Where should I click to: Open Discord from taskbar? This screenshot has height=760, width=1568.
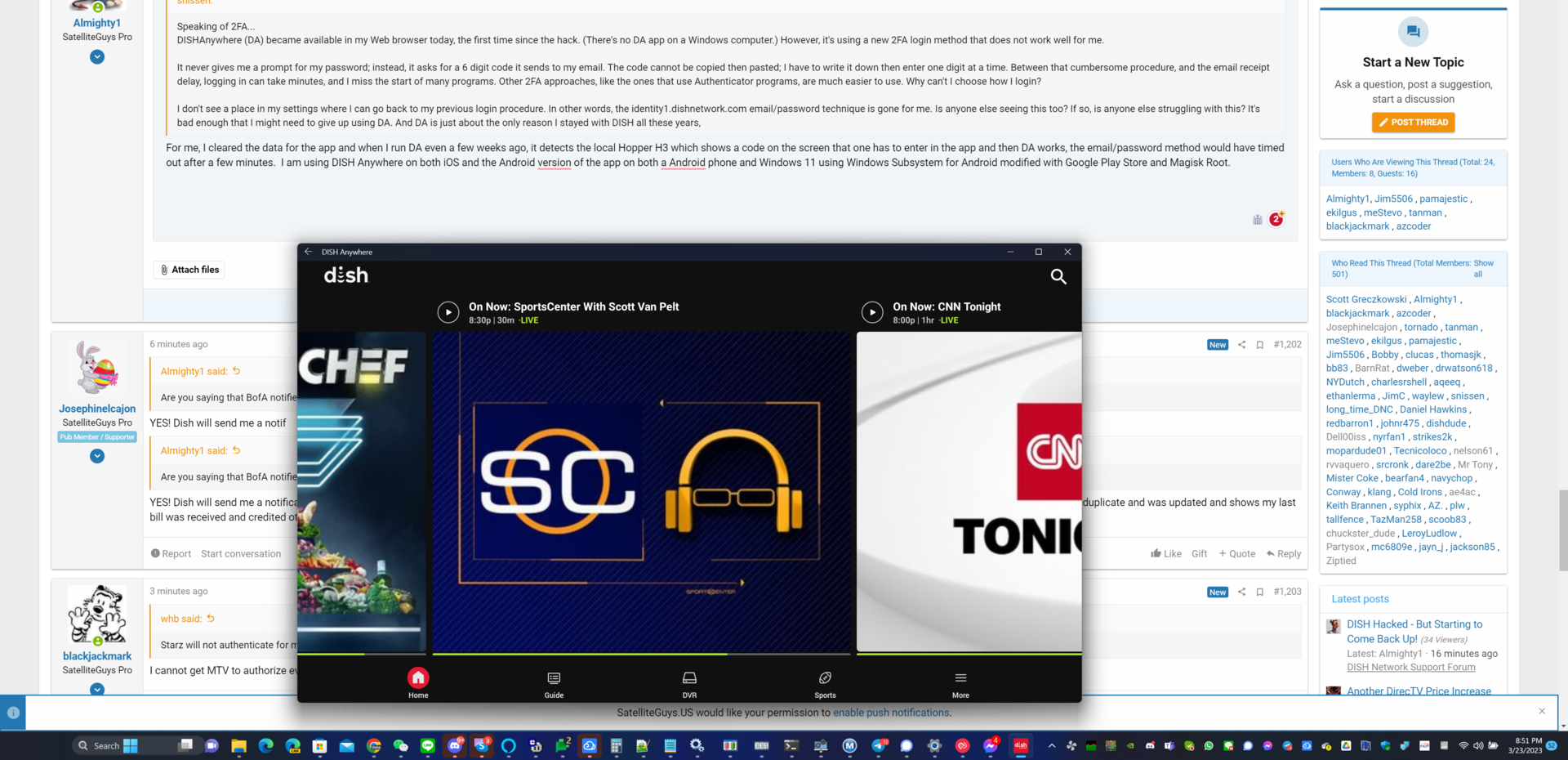tap(454, 745)
